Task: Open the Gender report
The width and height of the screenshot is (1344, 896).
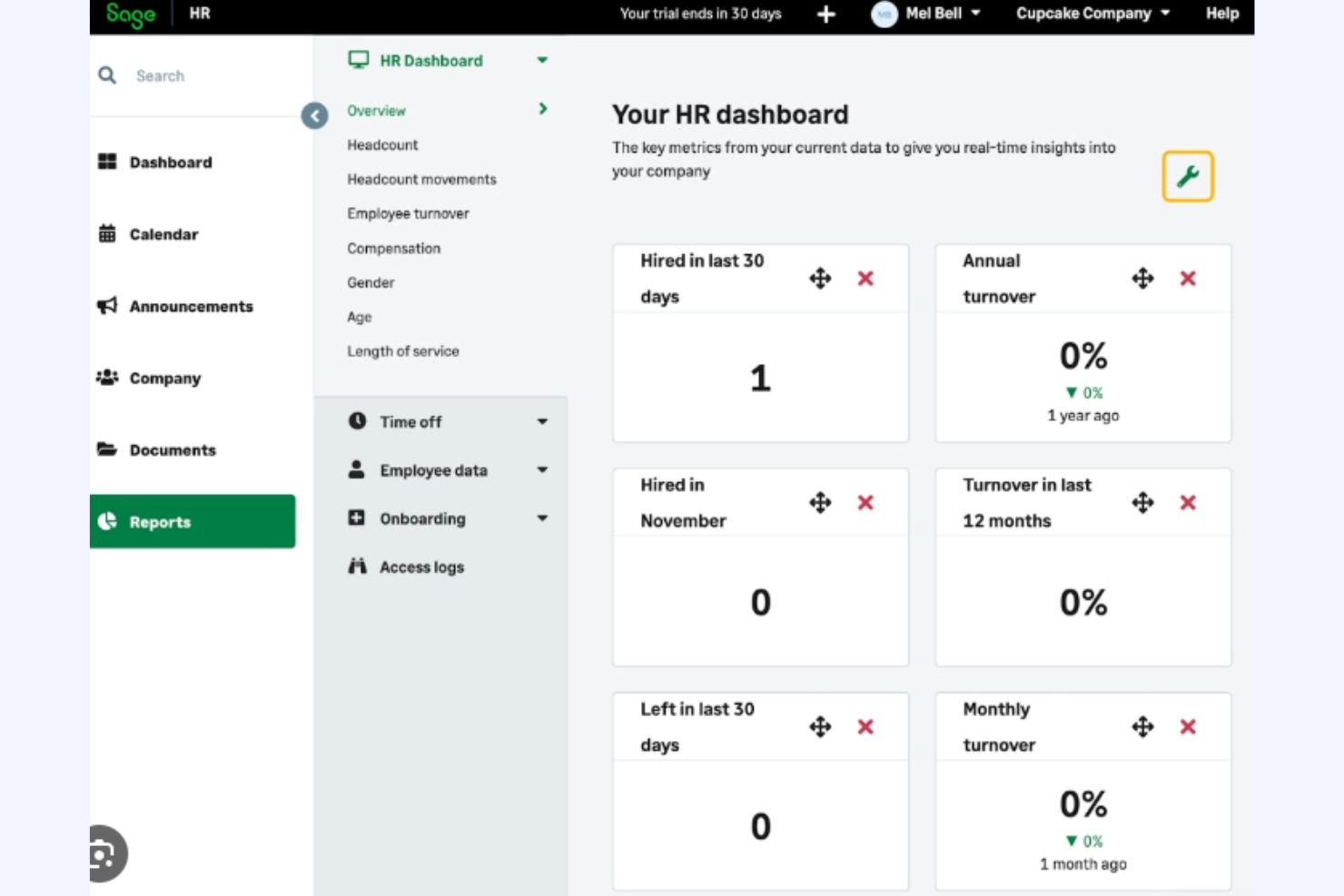Action: point(371,283)
